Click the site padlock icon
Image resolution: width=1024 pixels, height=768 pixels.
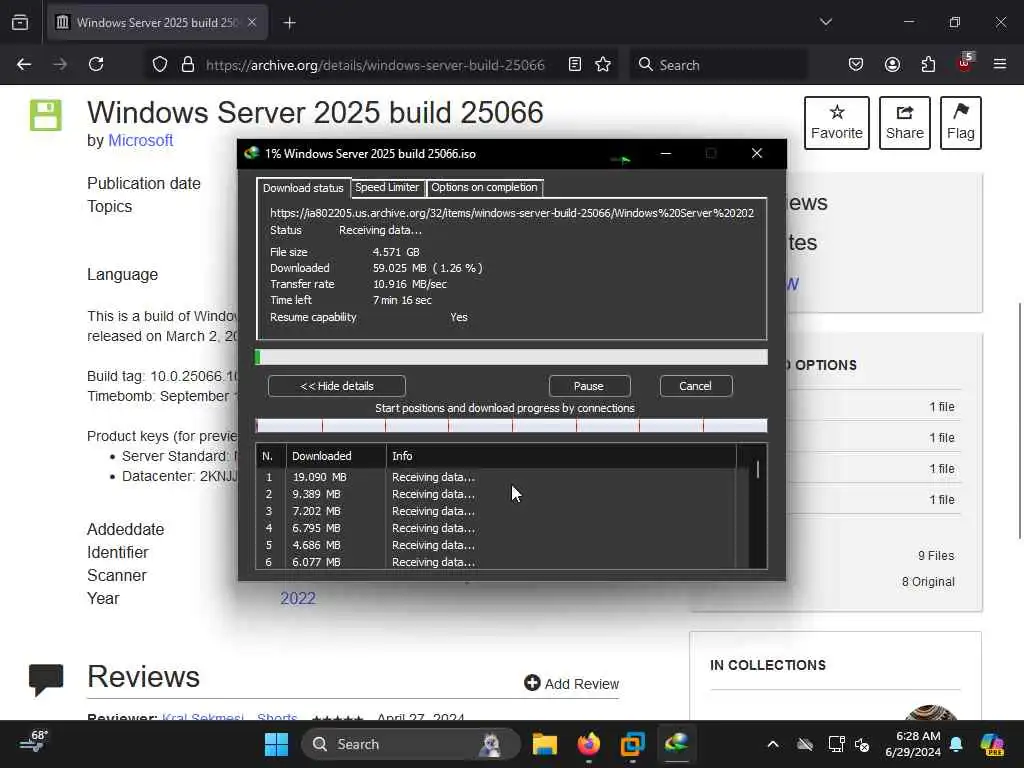coord(188,65)
